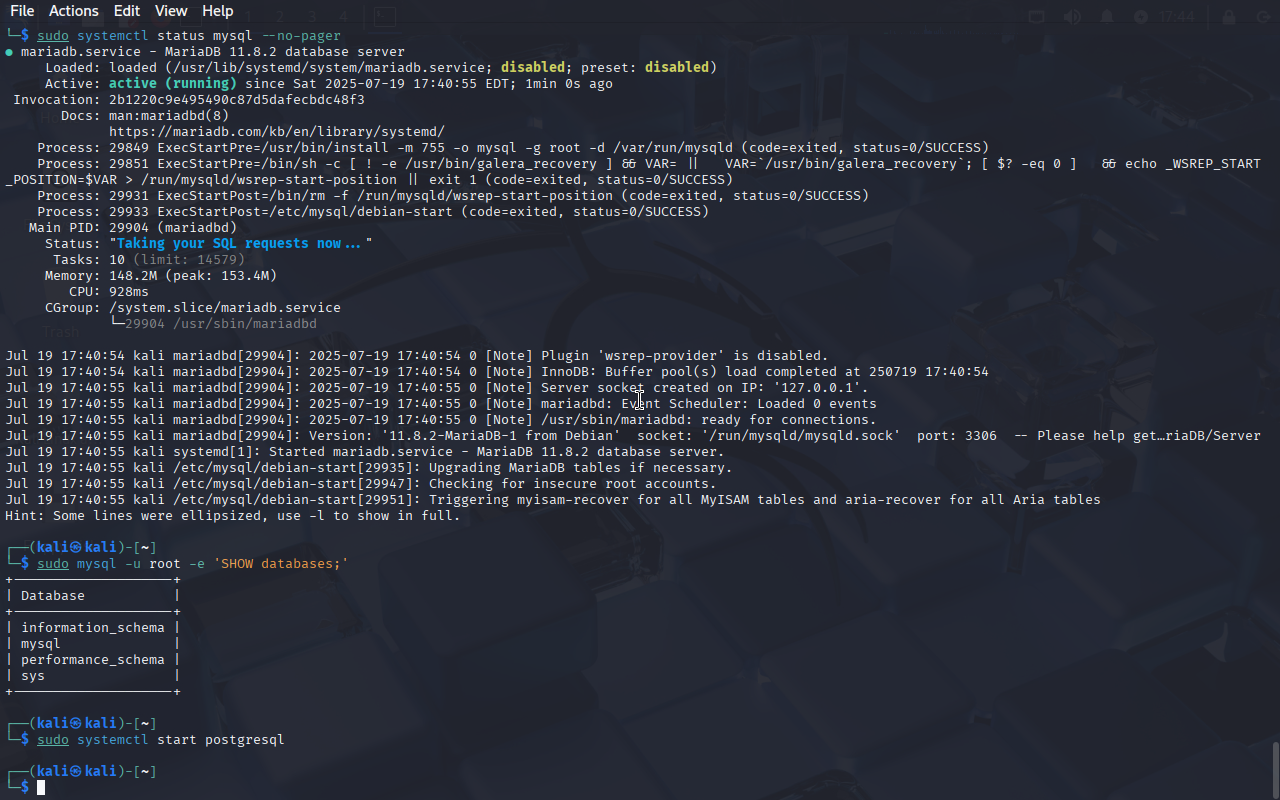Open the Edit menu

click(127, 11)
